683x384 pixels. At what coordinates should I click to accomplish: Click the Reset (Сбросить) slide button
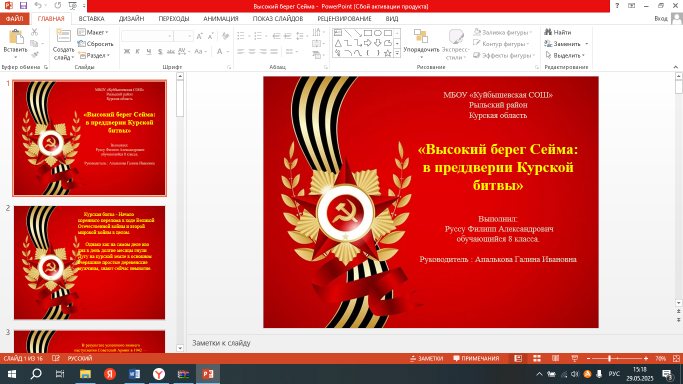[95, 44]
